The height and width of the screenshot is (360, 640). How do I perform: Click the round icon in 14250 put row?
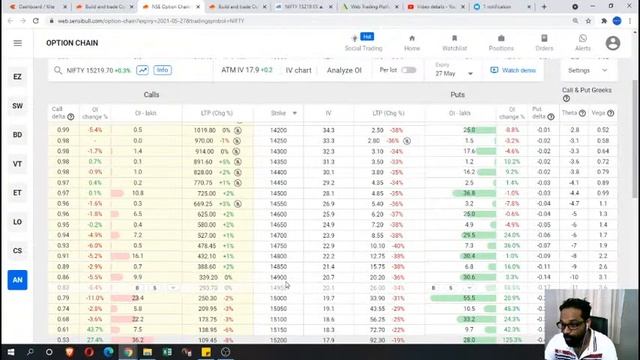(x=407, y=141)
